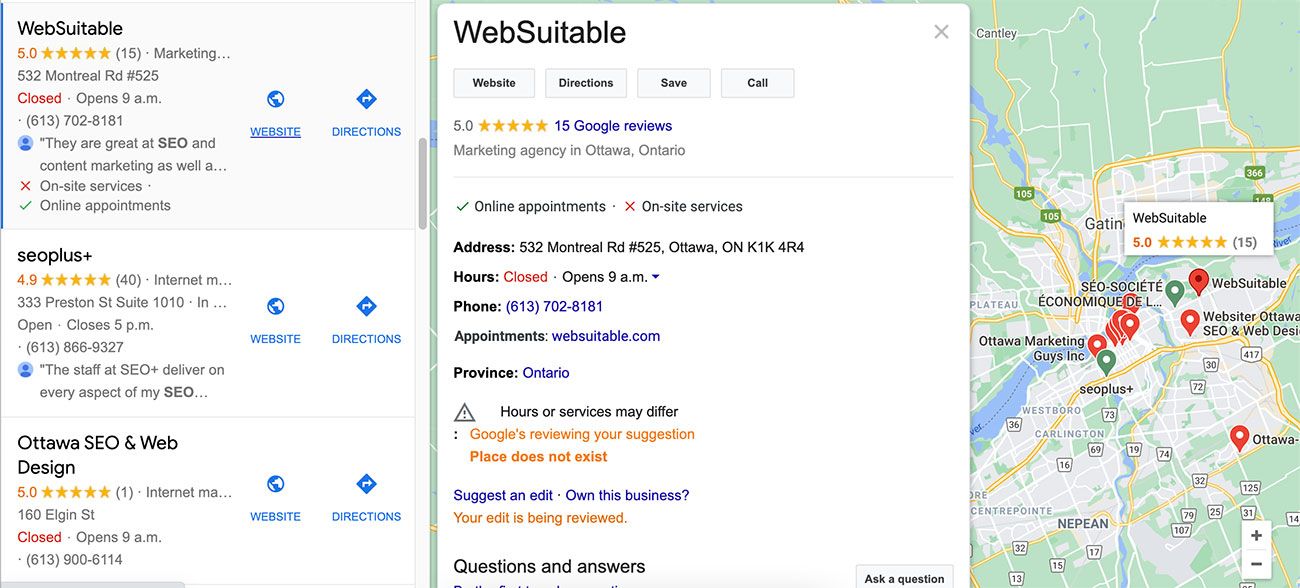
Task: Click Questions and answers heading
Action: point(549,567)
